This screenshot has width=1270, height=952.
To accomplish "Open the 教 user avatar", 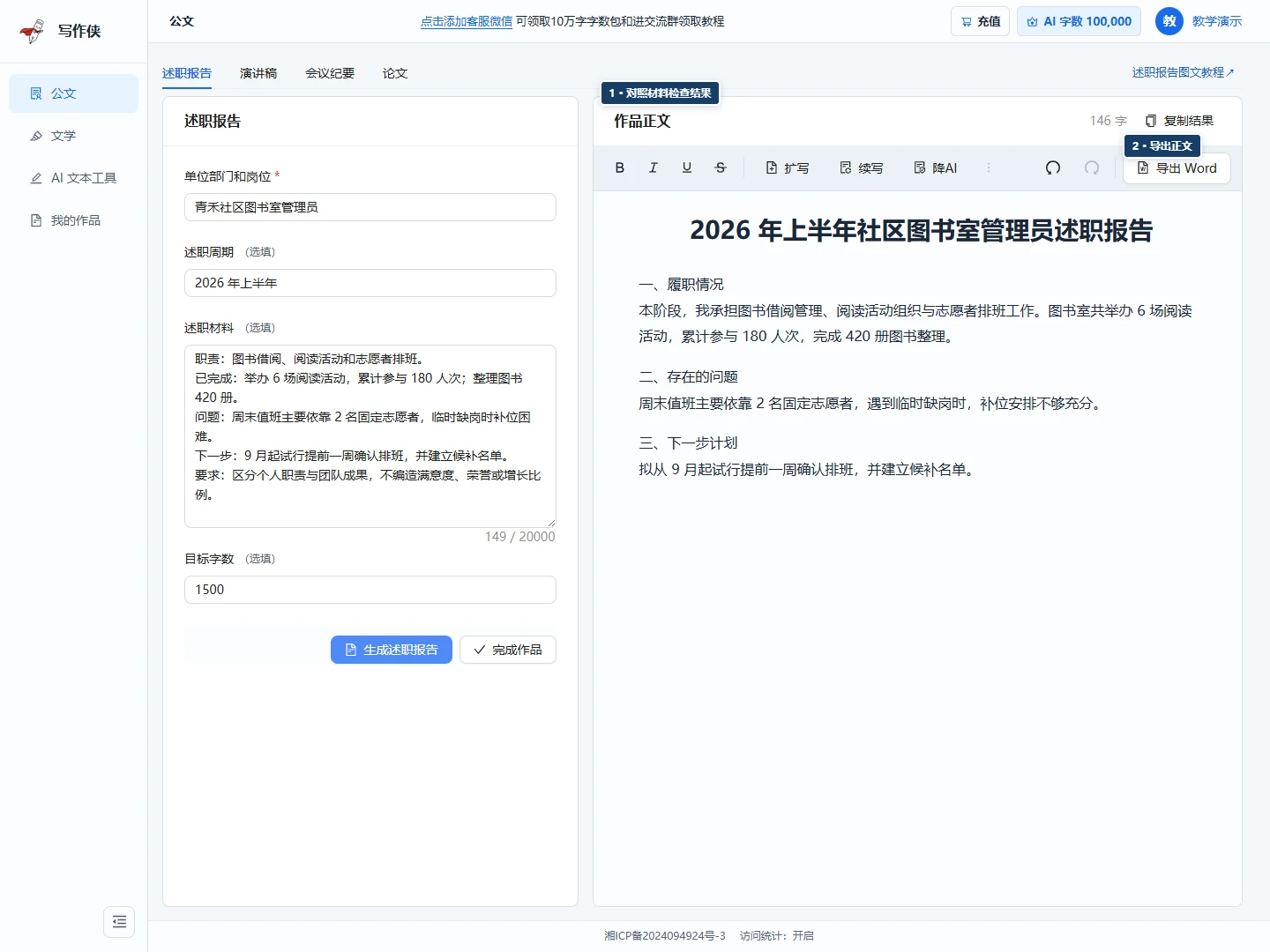I will pyautogui.click(x=1169, y=21).
